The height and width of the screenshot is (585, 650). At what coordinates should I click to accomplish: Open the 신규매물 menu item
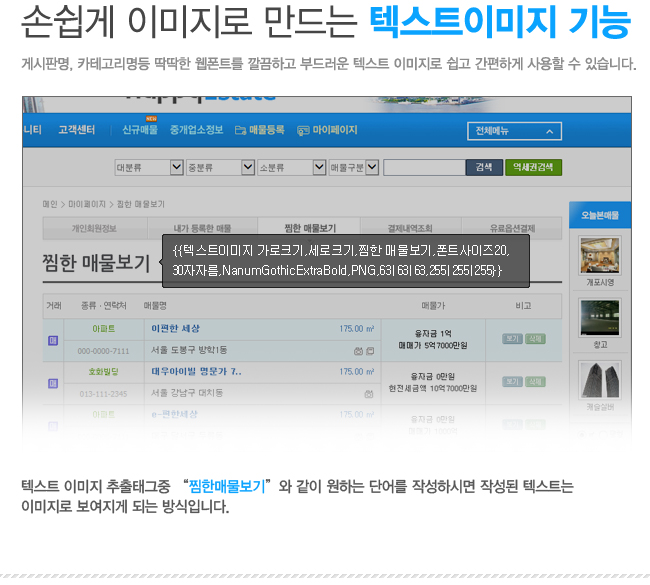click(140, 130)
